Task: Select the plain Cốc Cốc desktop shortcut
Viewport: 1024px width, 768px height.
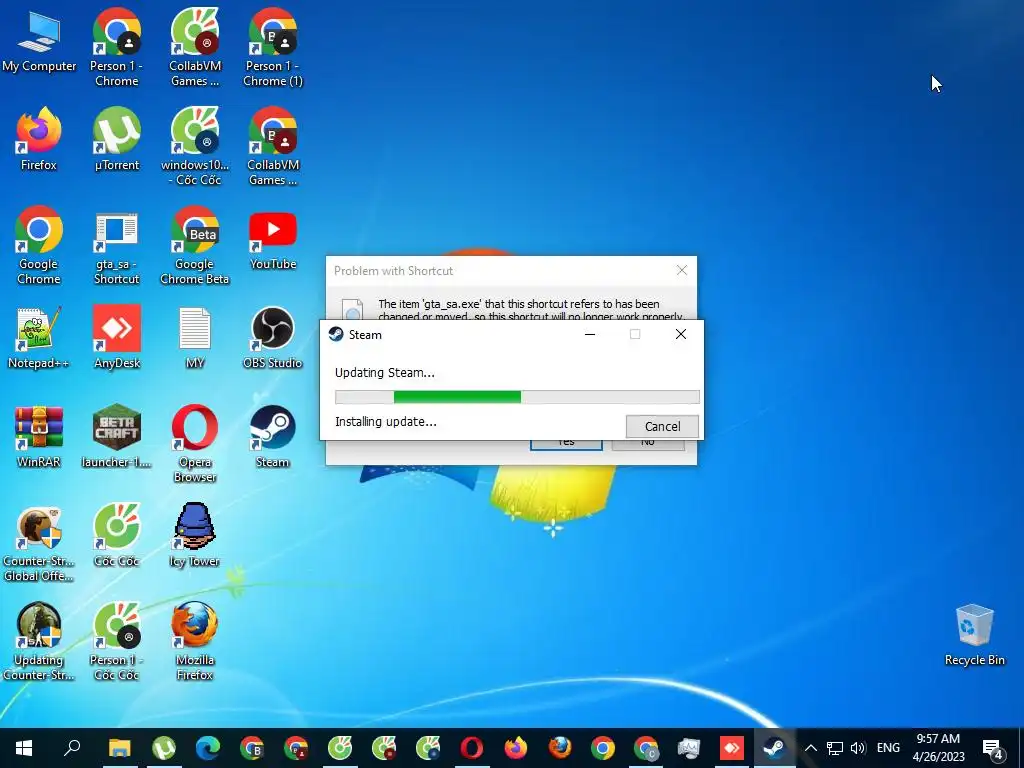Action: click(116, 536)
